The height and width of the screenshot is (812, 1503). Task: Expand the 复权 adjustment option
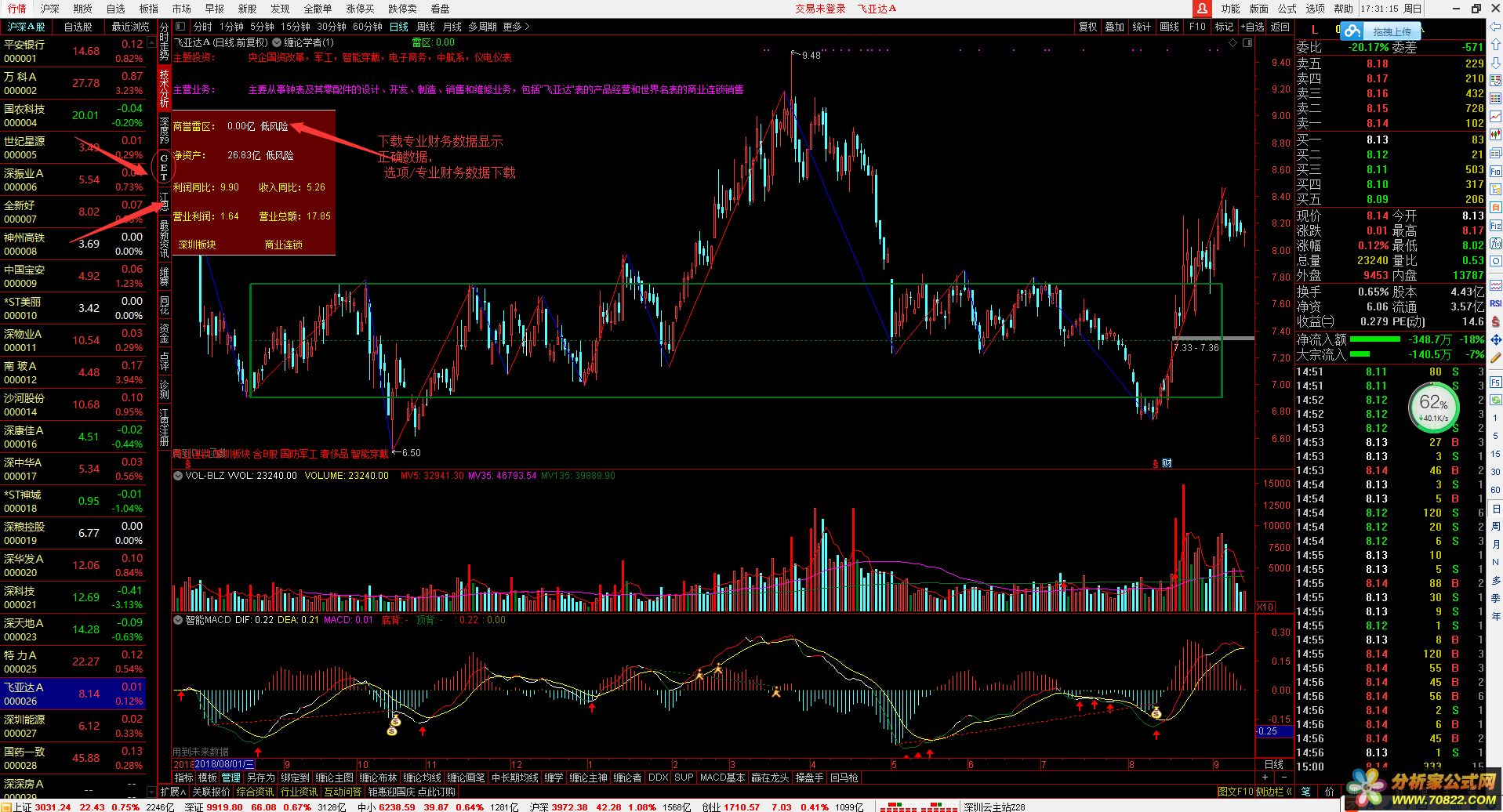pos(1088,27)
